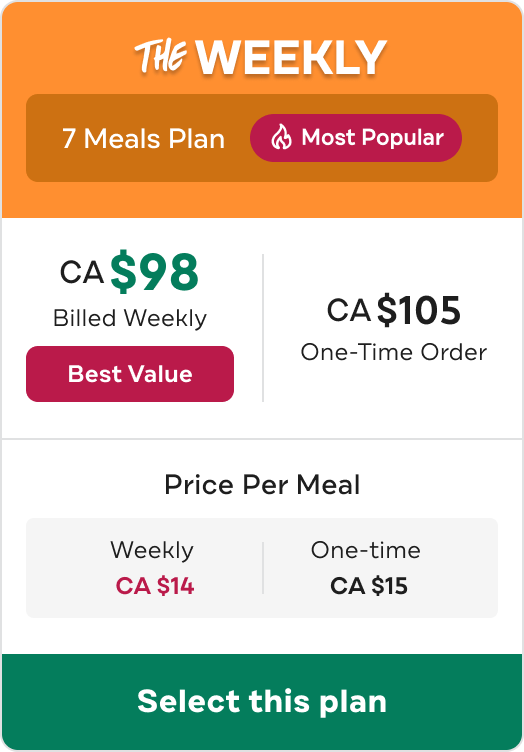Click the One-time CA $15 per-meal price
The image size is (524, 752).
coord(369,586)
